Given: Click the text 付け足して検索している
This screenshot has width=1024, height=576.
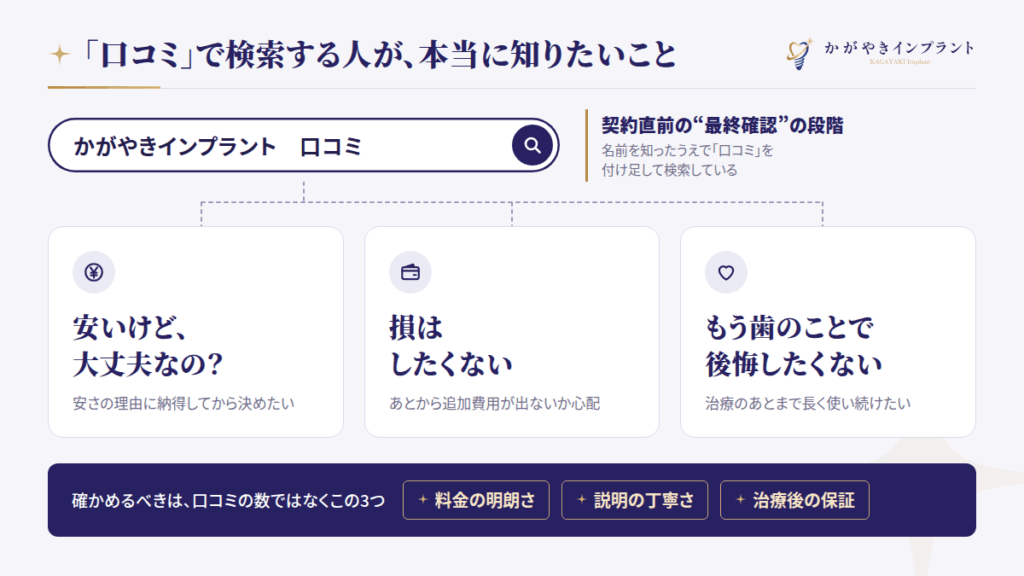Looking at the screenshot, I should point(669,170).
